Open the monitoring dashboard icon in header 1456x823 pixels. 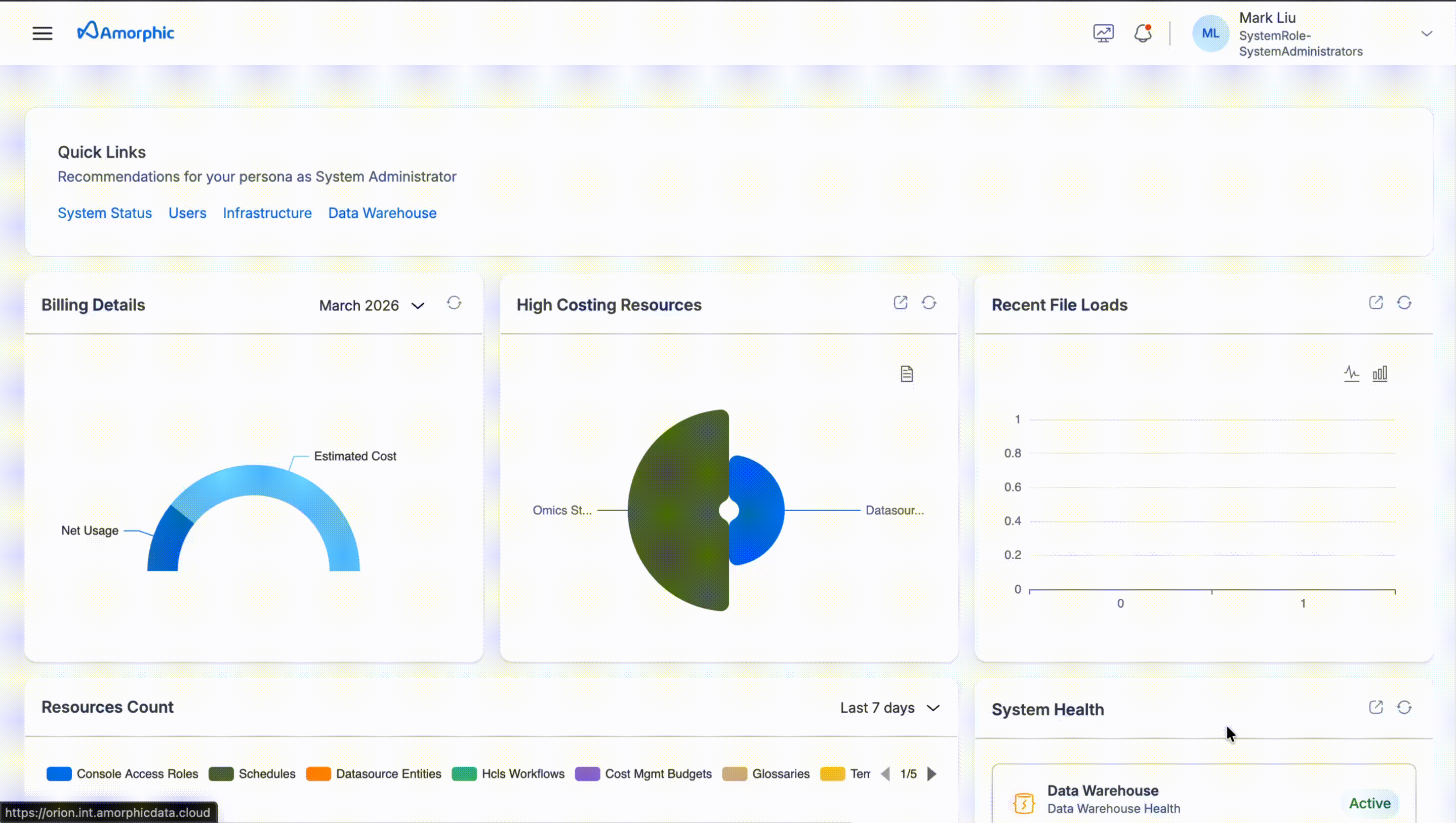click(x=1103, y=33)
